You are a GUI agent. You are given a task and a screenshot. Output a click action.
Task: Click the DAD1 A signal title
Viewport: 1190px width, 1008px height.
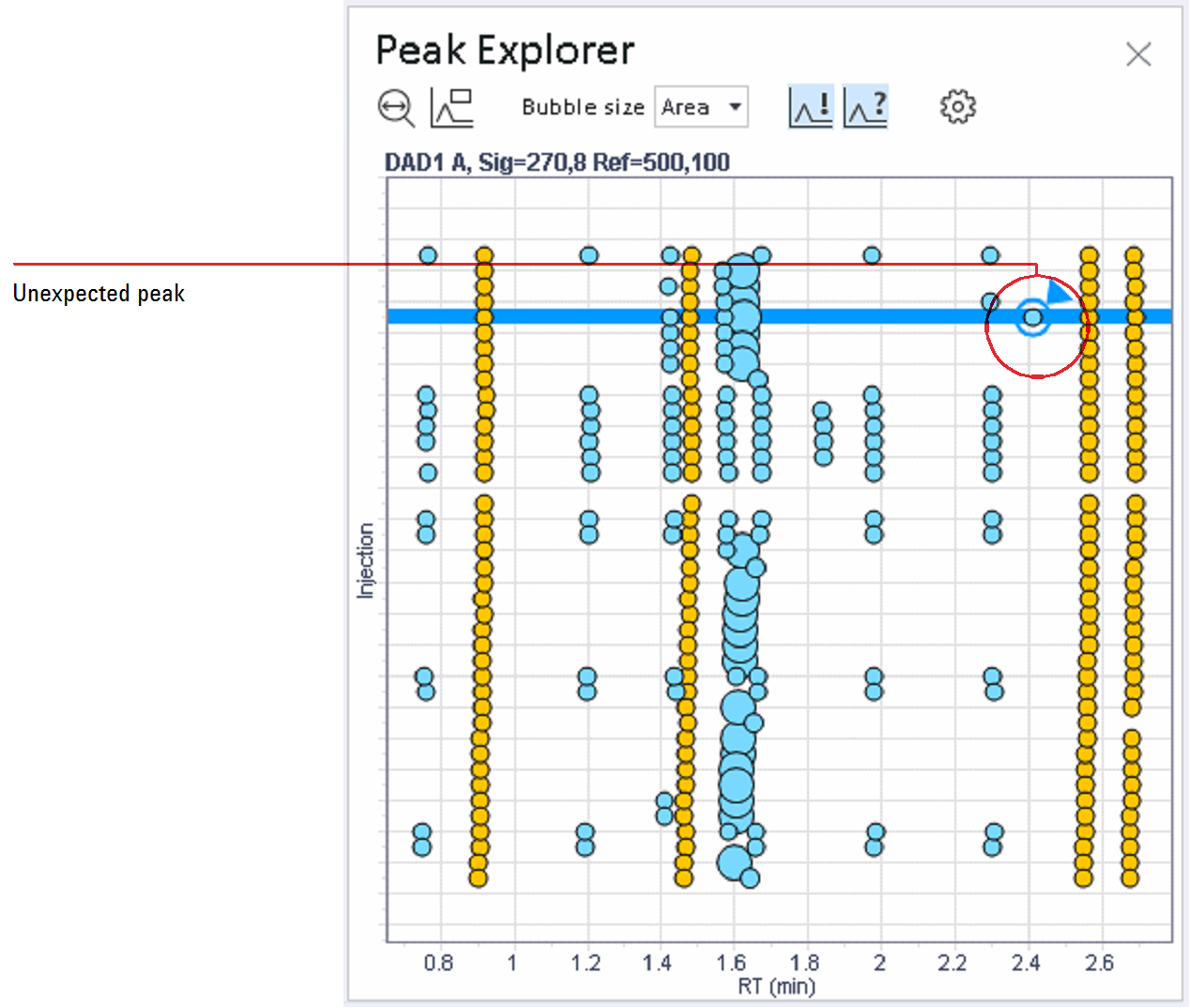[x=557, y=162]
